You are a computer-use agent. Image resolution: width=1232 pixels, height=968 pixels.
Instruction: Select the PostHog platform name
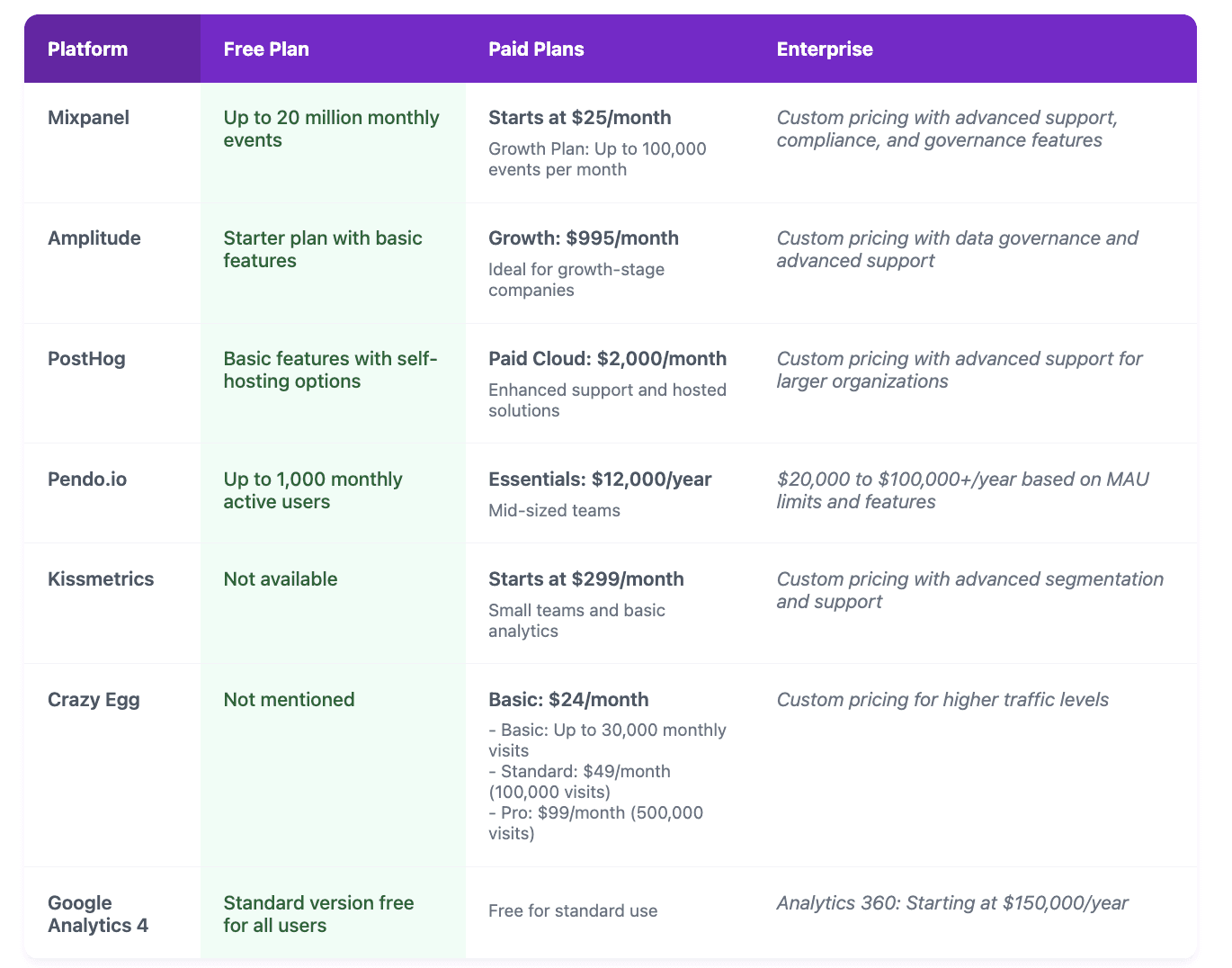(x=86, y=359)
